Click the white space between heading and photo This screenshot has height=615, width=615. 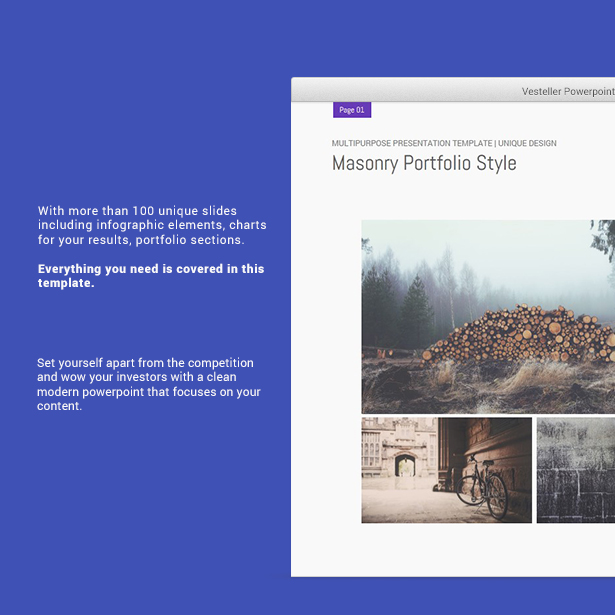450,198
